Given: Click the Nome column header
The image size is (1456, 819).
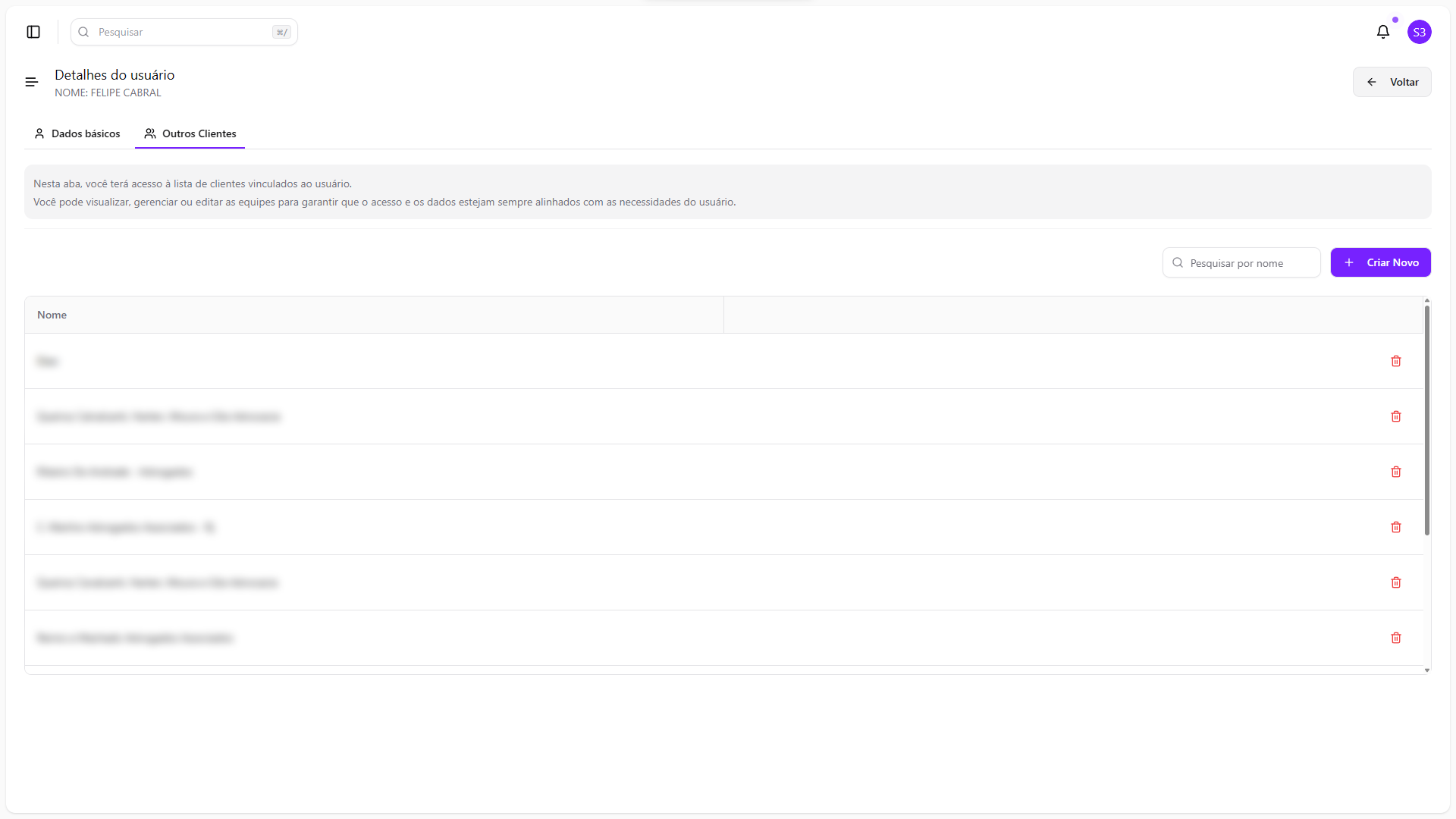Looking at the screenshot, I should (x=52, y=315).
